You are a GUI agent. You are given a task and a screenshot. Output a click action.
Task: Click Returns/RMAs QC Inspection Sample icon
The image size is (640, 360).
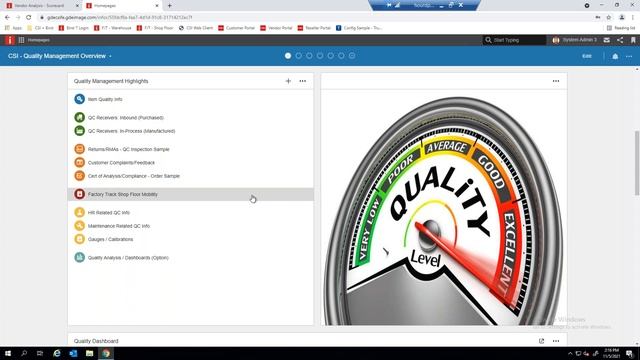(x=80, y=149)
